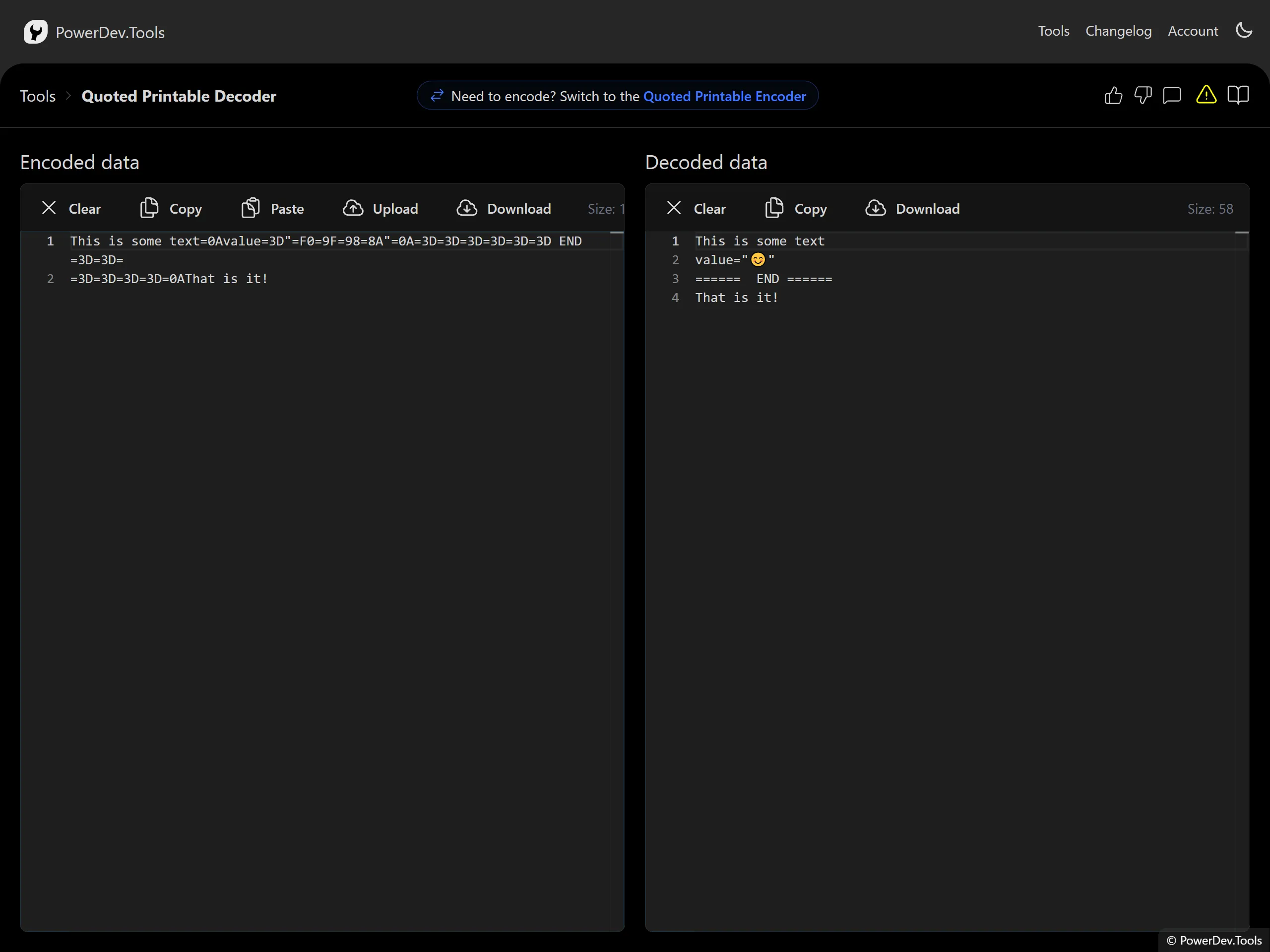Click encoded line '=3D=3D=3D=3D=0AThat is it!'
This screenshot has width=1270, height=952.
tap(169, 279)
